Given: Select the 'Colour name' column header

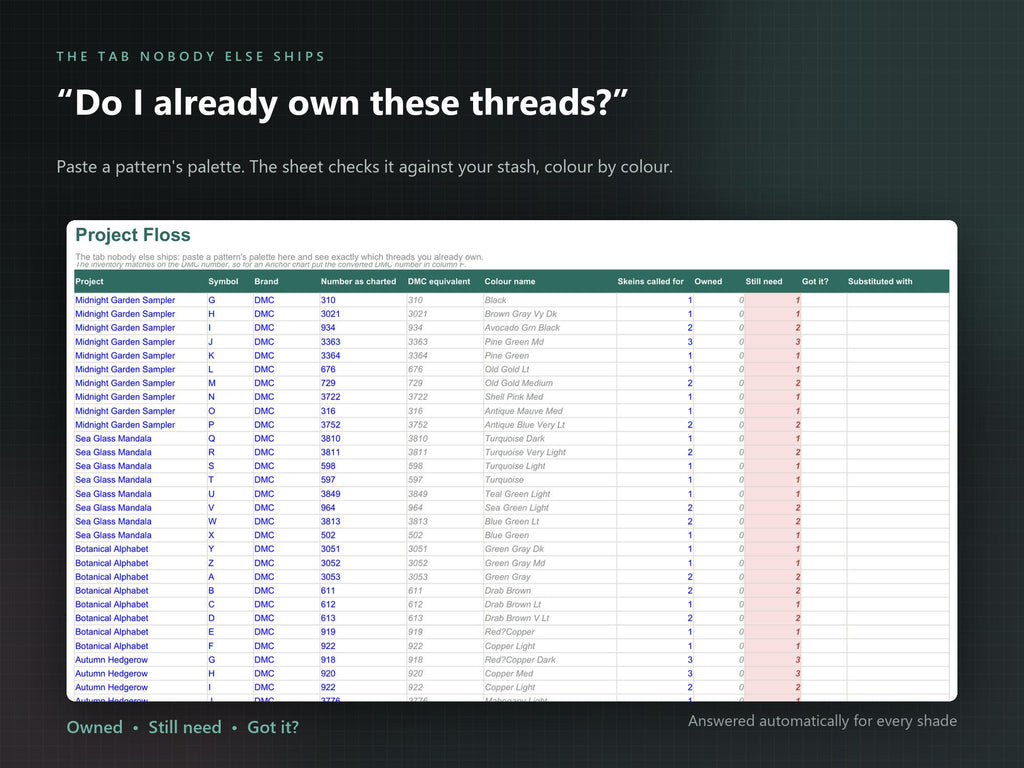Looking at the screenshot, I should [x=510, y=281].
